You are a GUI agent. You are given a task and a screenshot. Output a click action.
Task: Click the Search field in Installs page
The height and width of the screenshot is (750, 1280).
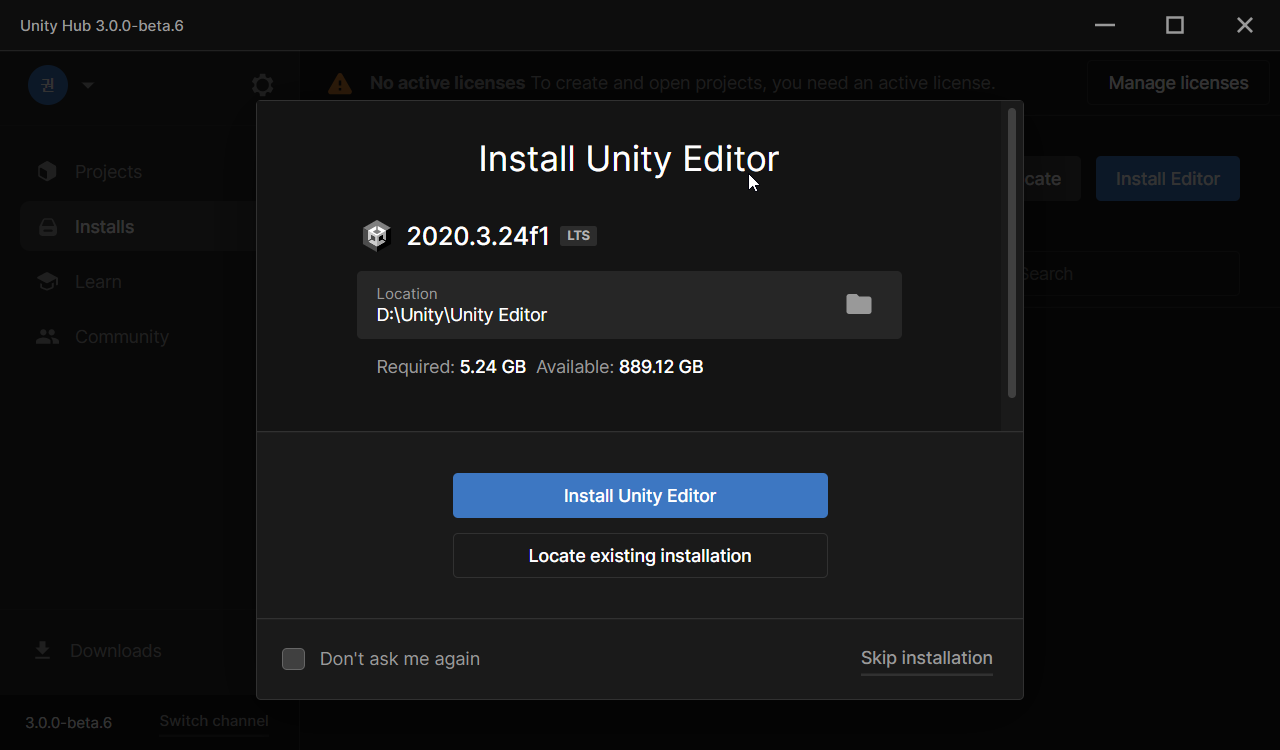[x=1130, y=274]
